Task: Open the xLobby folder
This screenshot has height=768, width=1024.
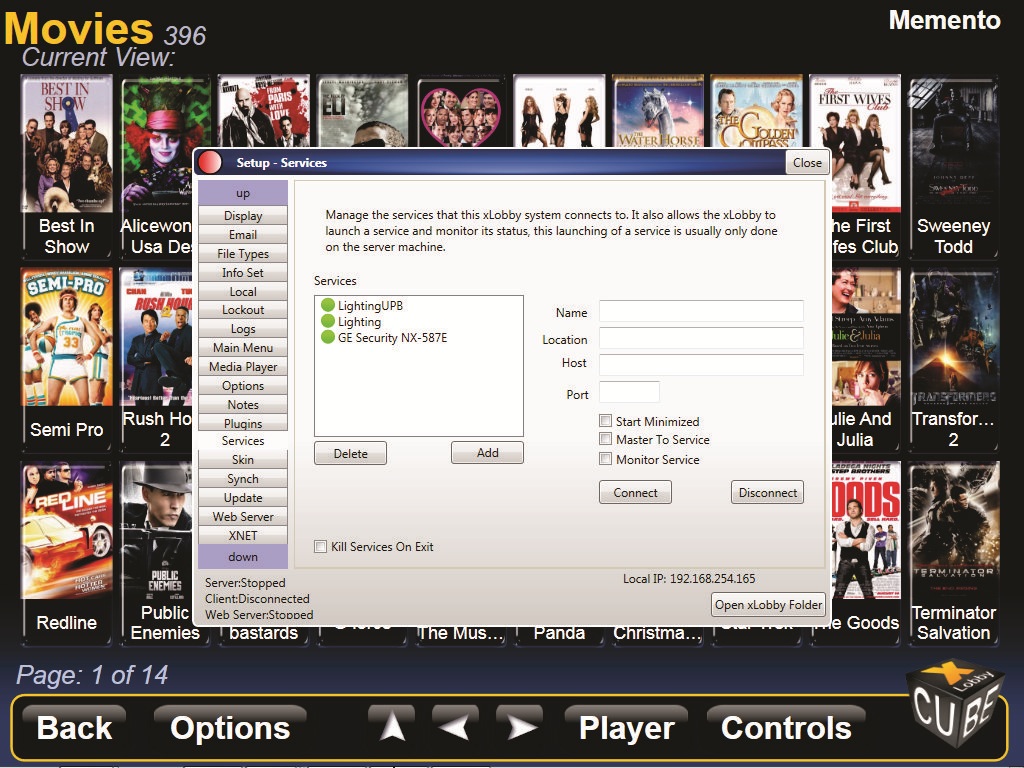Action: pos(768,605)
